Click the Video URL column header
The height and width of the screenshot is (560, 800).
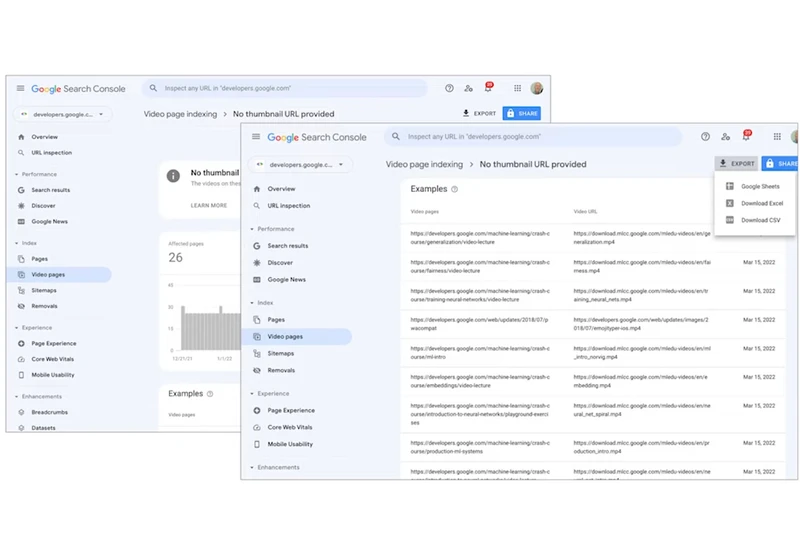(x=585, y=212)
